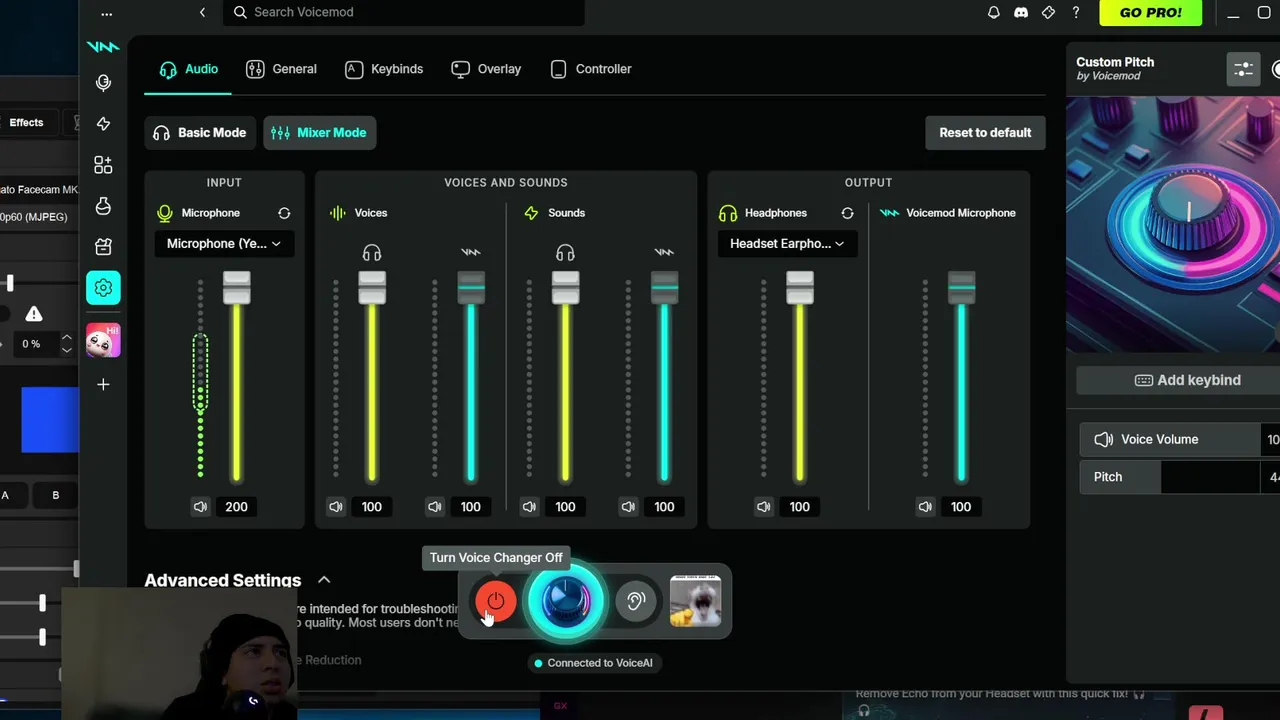Click Reset to default button
Viewport: 1280px width, 720px height.
[985, 132]
